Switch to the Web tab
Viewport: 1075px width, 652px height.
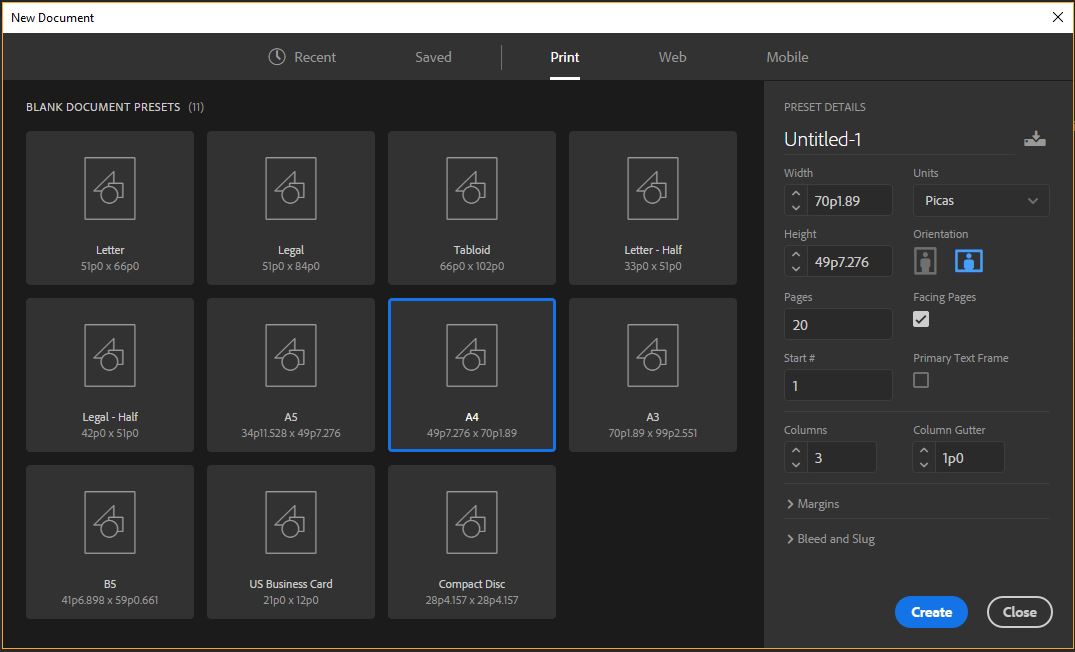pos(672,57)
